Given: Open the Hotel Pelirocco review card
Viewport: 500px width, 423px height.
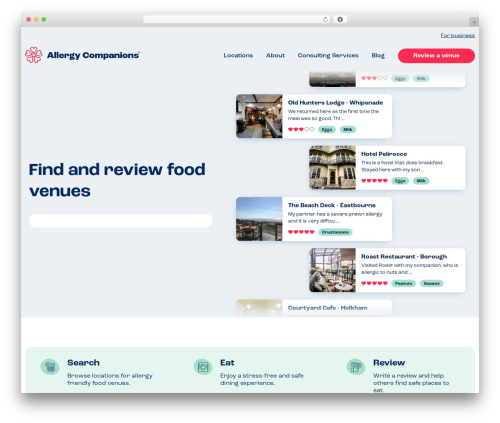Looking at the screenshot, I should coord(387,167).
